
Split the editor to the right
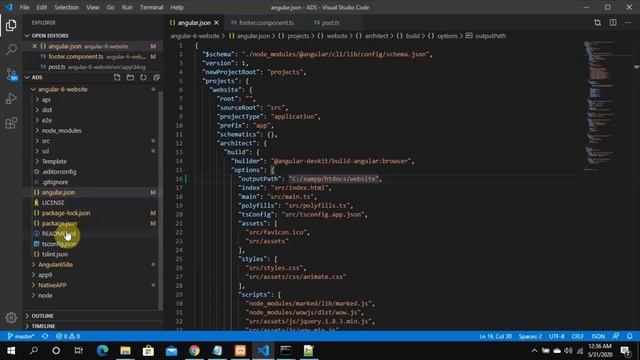(613, 23)
